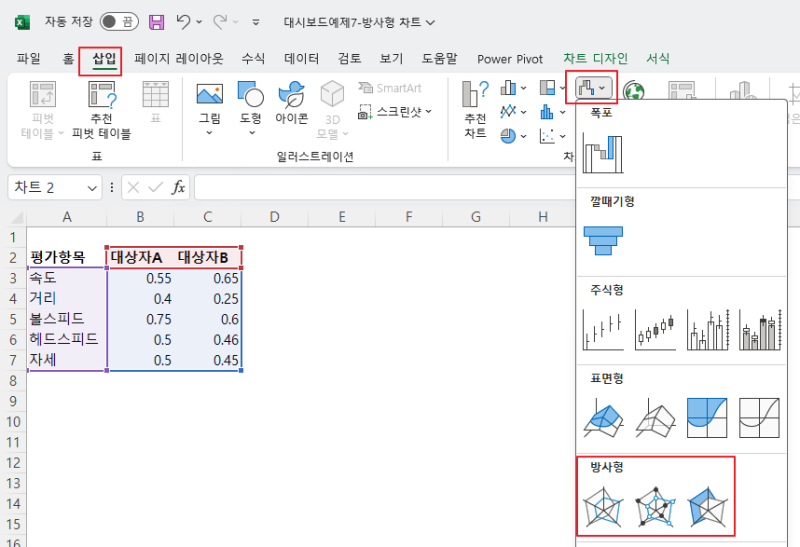Screen dimensions: 800x547
Task: Open the Icons (아이콘) gallery
Action: point(291,103)
